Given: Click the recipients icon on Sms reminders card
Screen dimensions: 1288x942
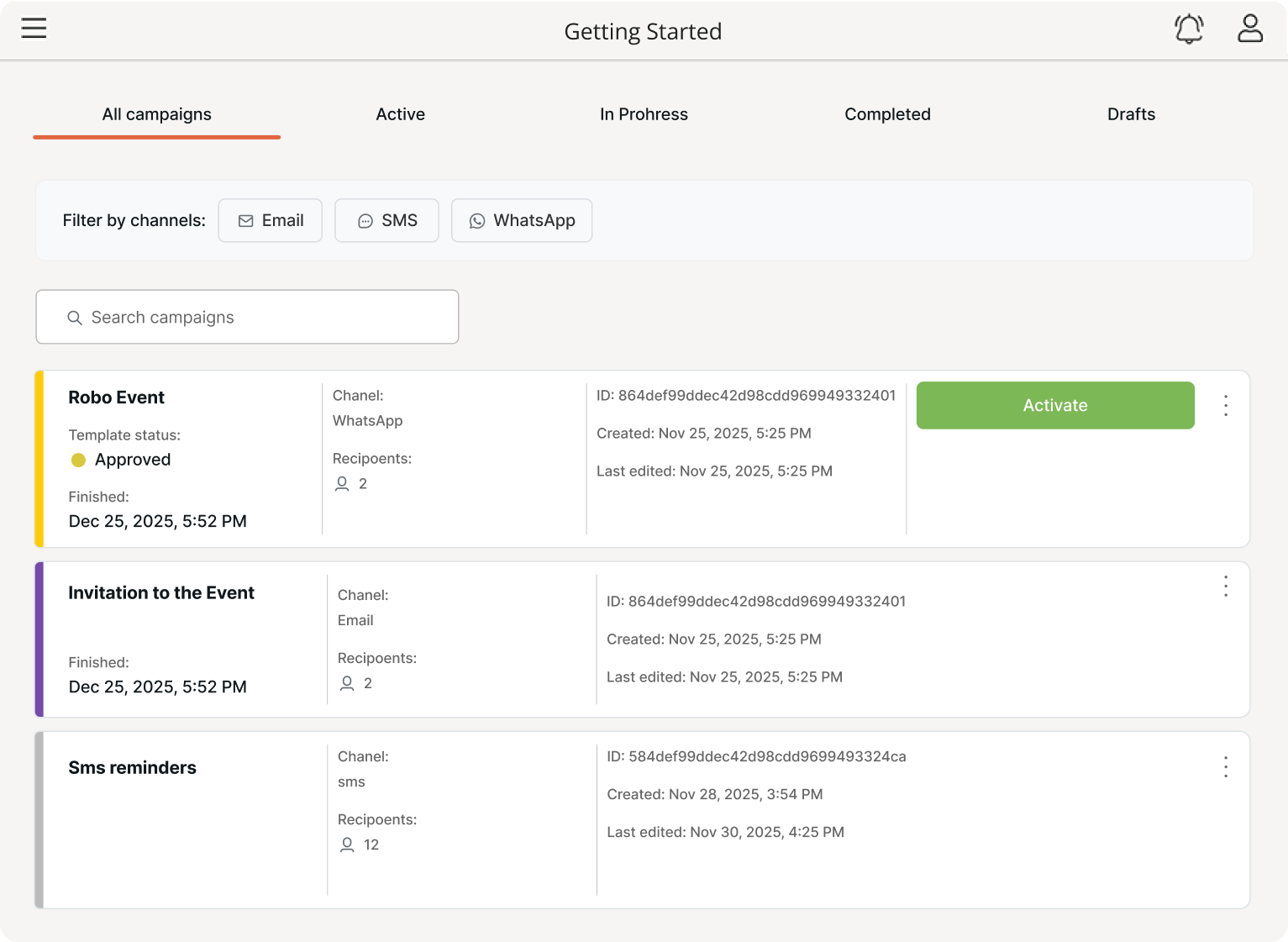Looking at the screenshot, I should click(x=347, y=845).
